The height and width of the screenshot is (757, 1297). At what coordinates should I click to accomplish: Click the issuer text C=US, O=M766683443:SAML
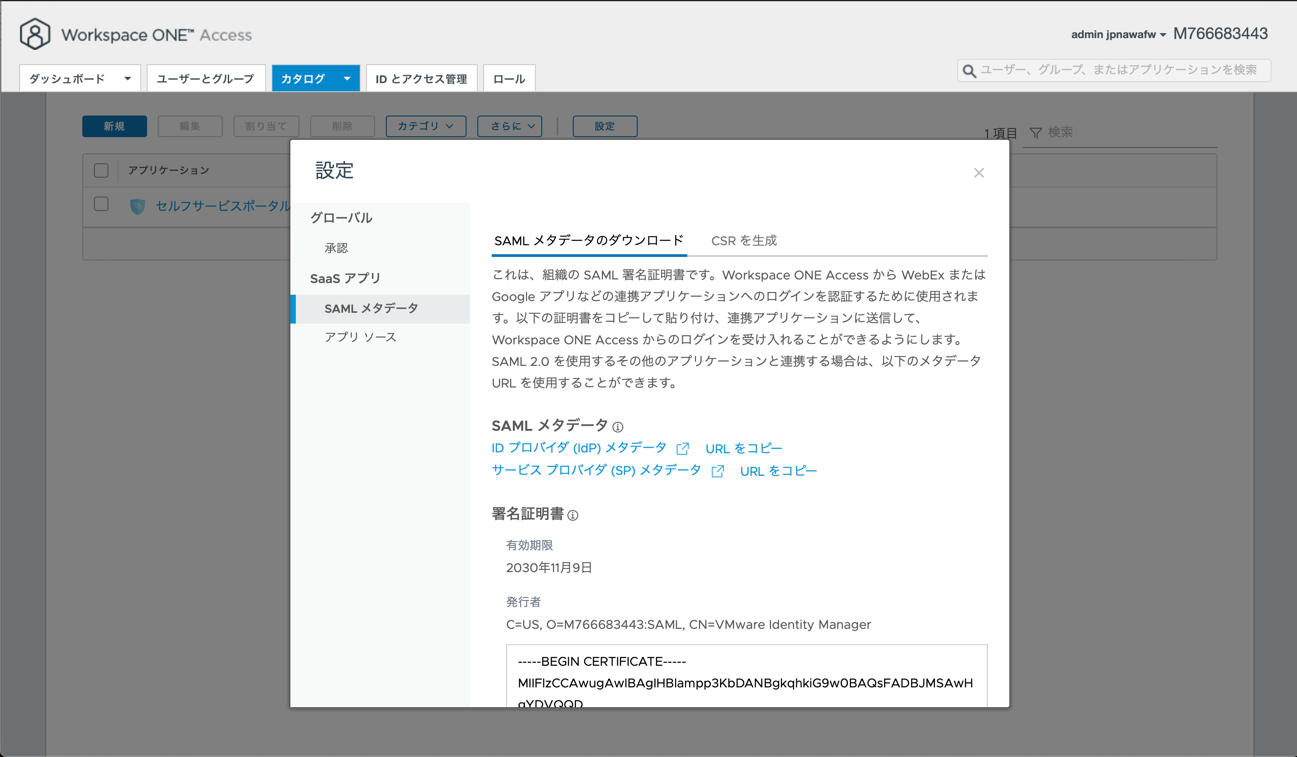pos(688,625)
